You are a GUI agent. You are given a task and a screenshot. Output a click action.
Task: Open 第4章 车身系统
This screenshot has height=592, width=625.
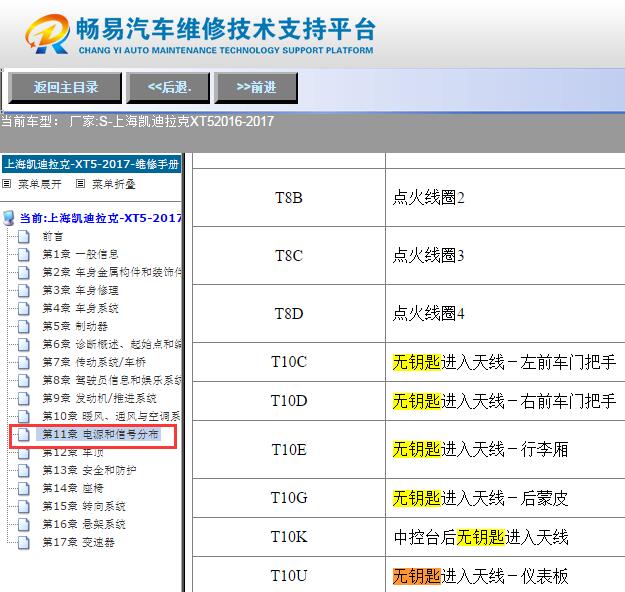point(80,308)
